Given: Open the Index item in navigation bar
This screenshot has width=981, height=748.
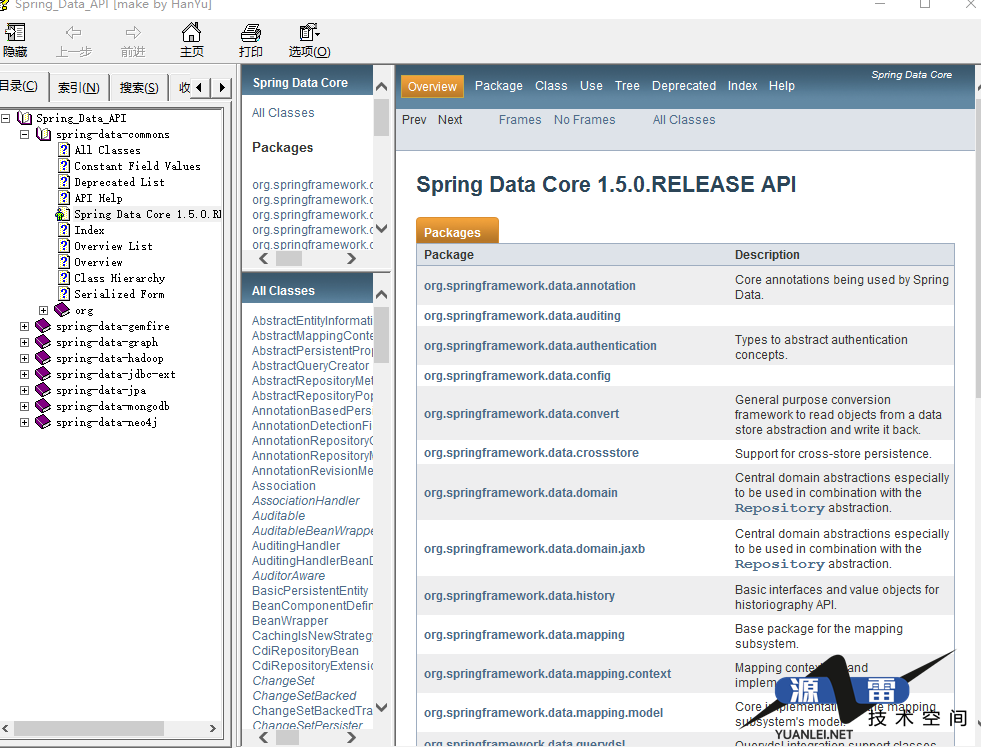Looking at the screenshot, I should click(x=742, y=86).
